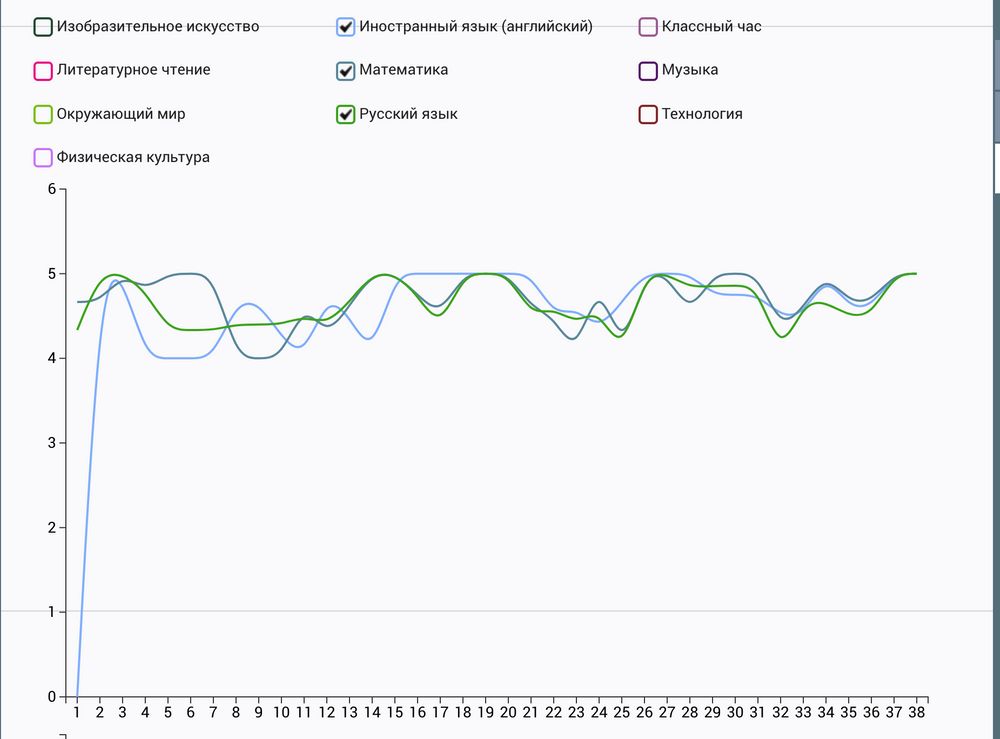Viewport: 1000px width, 739px height.
Task: Turn on the Технология checkbox
Action: pyautogui.click(x=648, y=115)
